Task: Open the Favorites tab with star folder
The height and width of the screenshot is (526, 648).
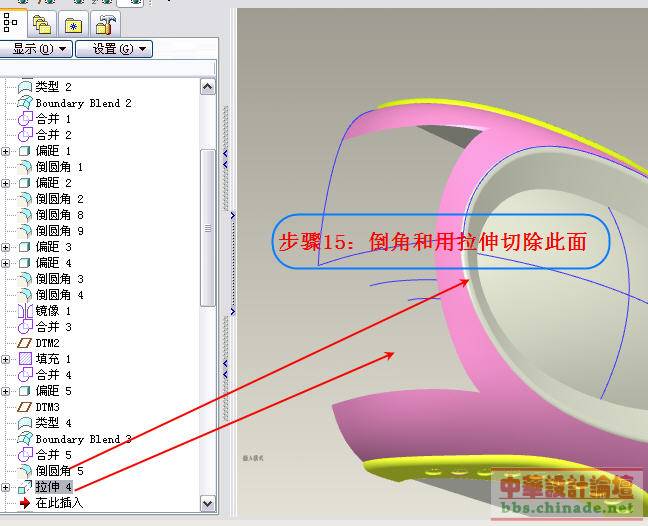Action: pyautogui.click(x=73, y=24)
